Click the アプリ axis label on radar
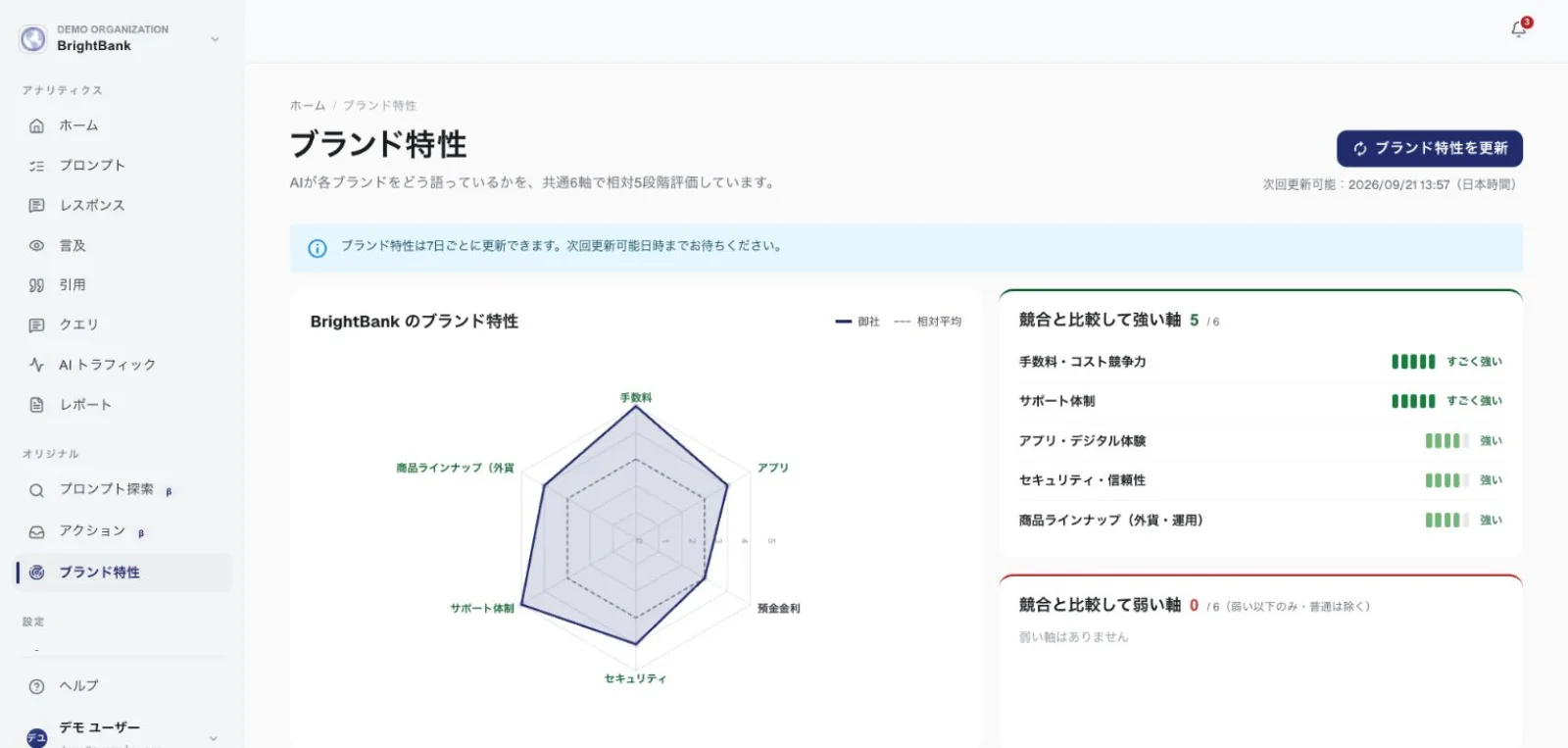The height and width of the screenshot is (748, 1568). tap(773, 468)
